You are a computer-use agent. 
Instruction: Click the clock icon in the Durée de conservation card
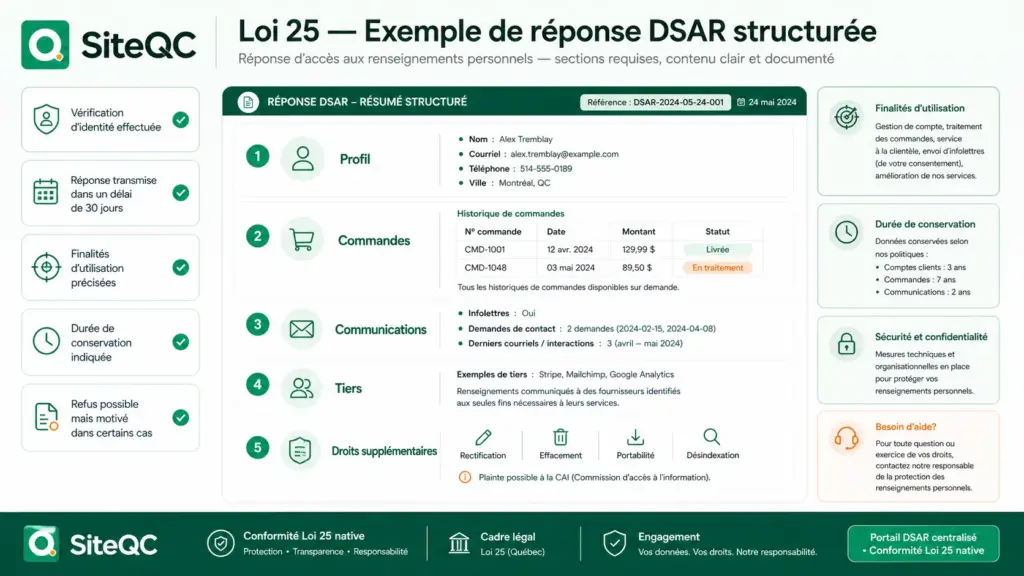point(846,232)
